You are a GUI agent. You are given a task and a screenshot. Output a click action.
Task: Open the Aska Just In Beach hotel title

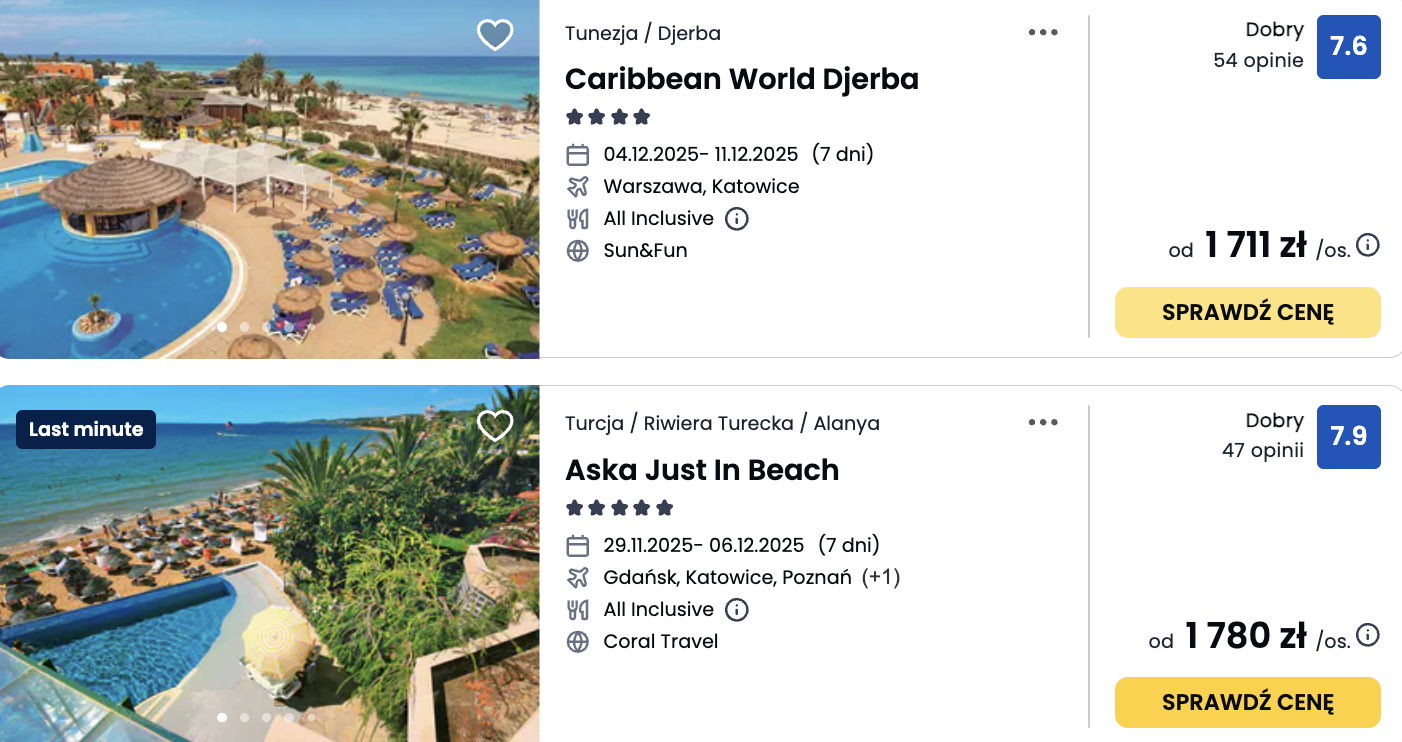(701, 470)
